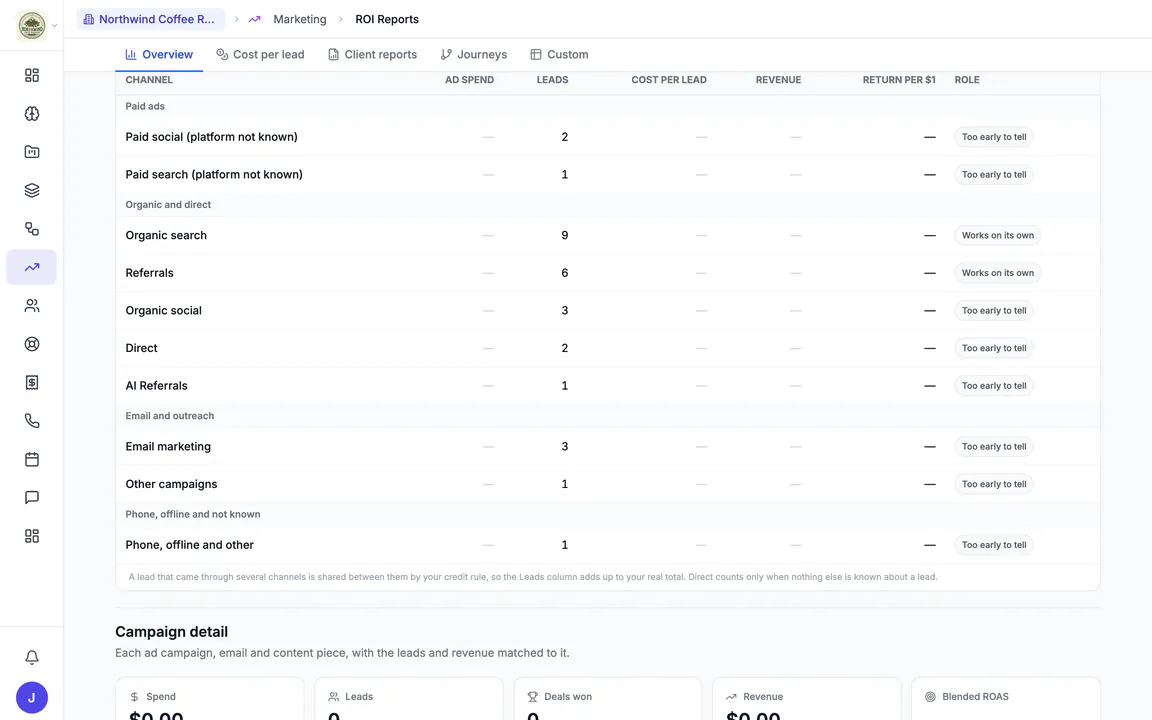Open the dashboard grid icon in sidebar
The image size is (1152, 720).
click(32, 76)
